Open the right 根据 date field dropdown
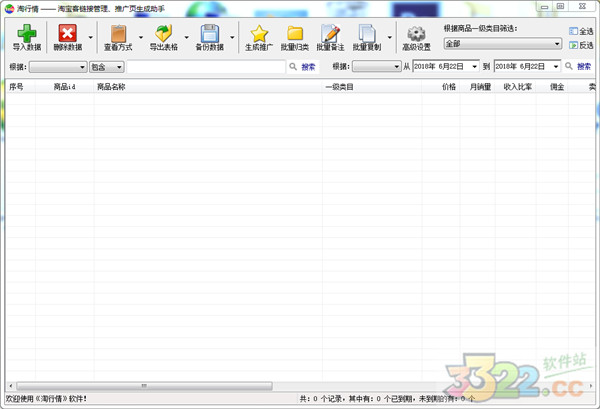Image resolution: width=600 pixels, height=409 pixels. point(377,67)
